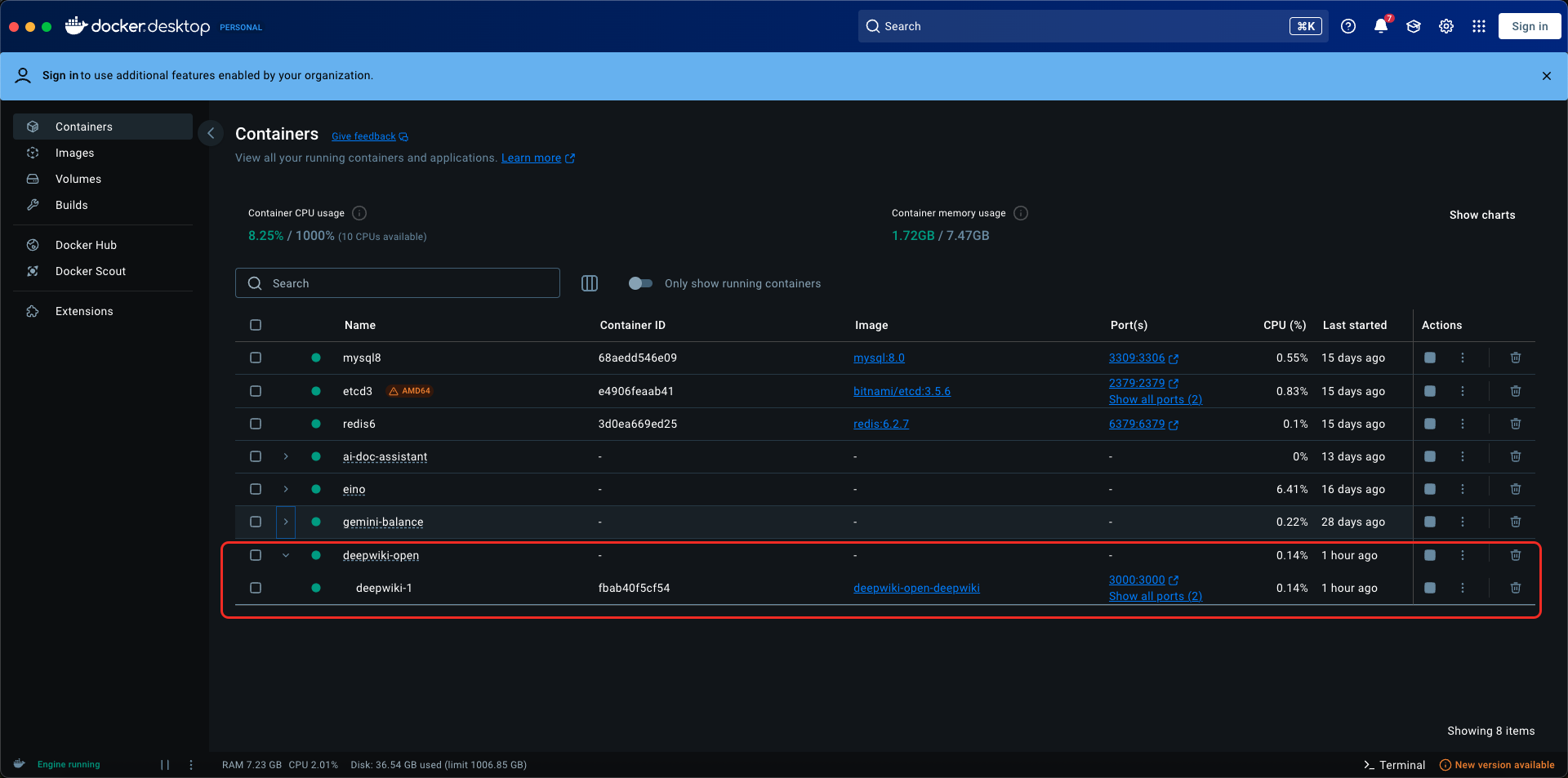This screenshot has height=778, width=1568.
Task: Open the notifications bell
Action: (1381, 26)
